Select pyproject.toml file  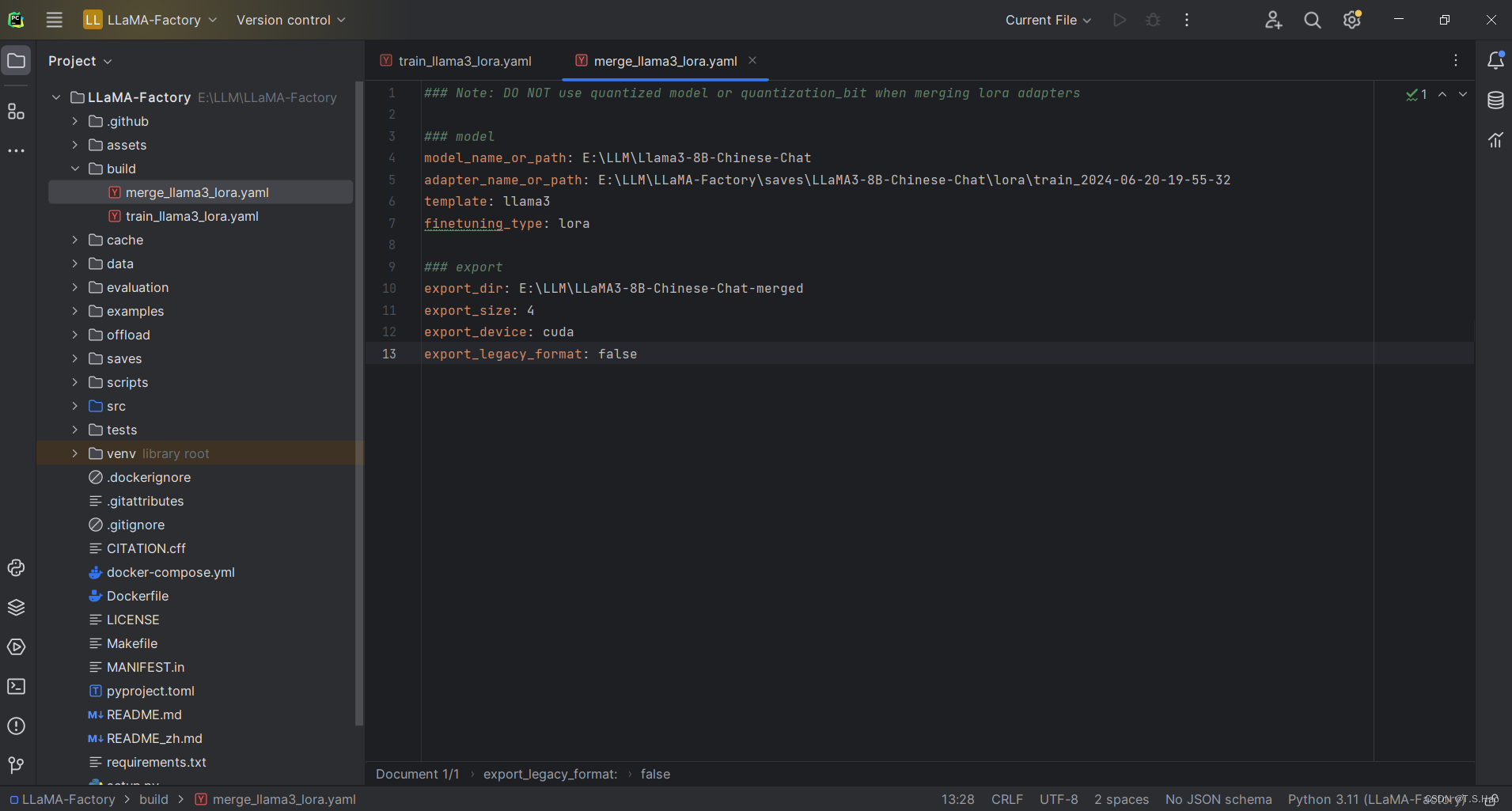150,691
